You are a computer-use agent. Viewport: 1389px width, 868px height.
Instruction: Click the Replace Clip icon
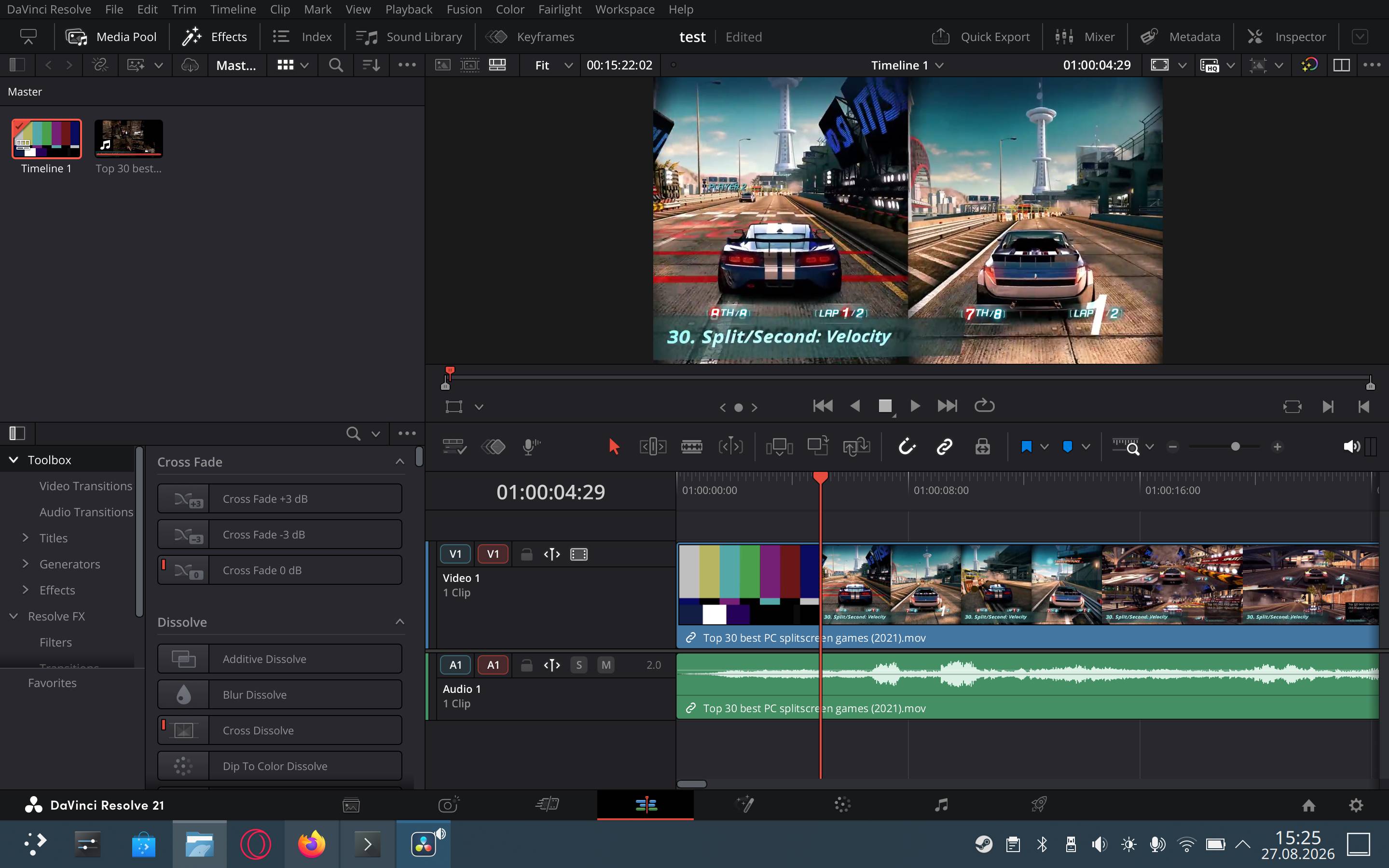point(856,447)
